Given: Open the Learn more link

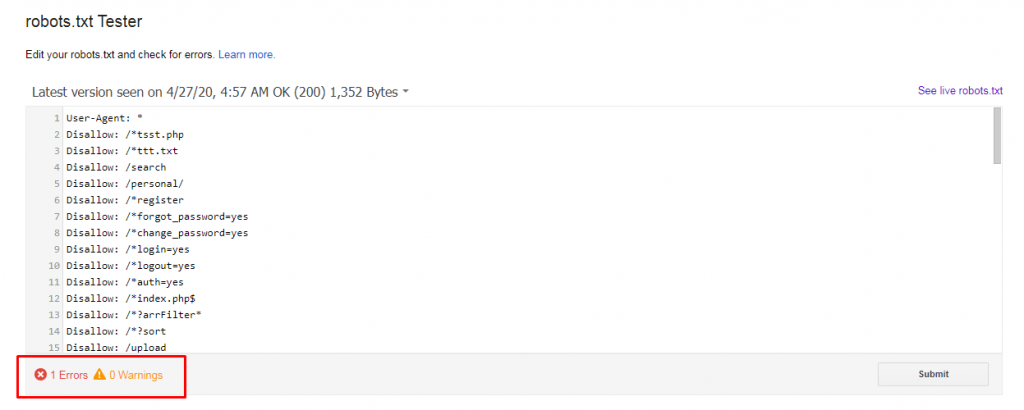Looking at the screenshot, I should click(247, 55).
